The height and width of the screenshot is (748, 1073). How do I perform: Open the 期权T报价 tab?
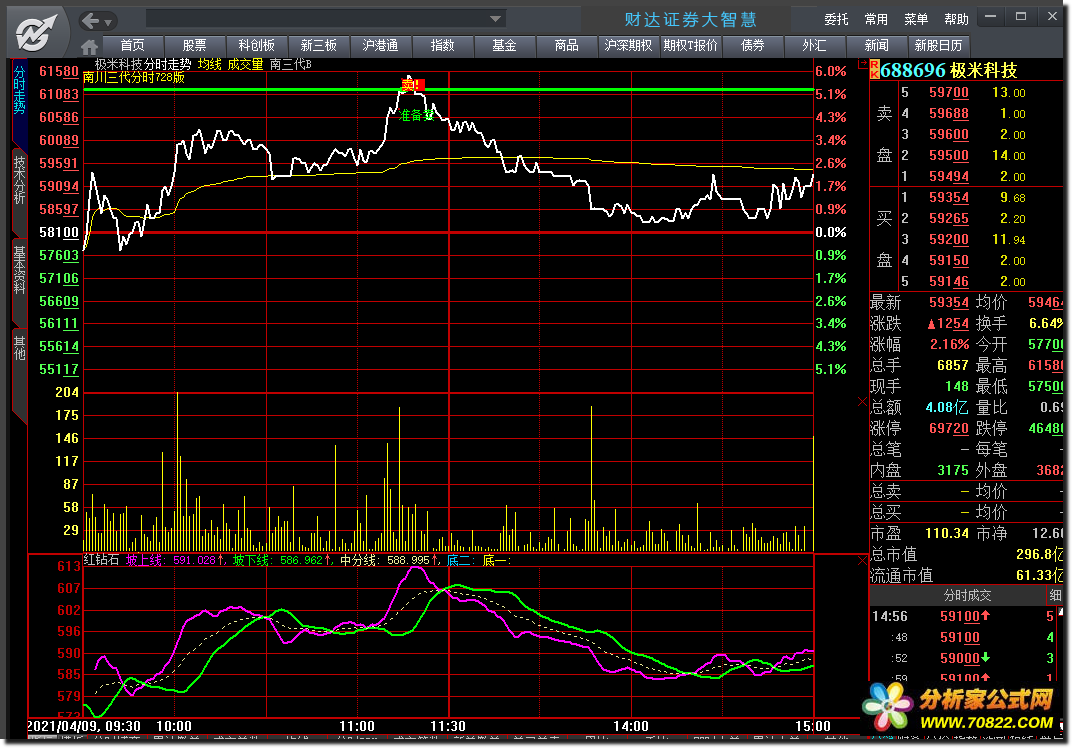[x=690, y=45]
